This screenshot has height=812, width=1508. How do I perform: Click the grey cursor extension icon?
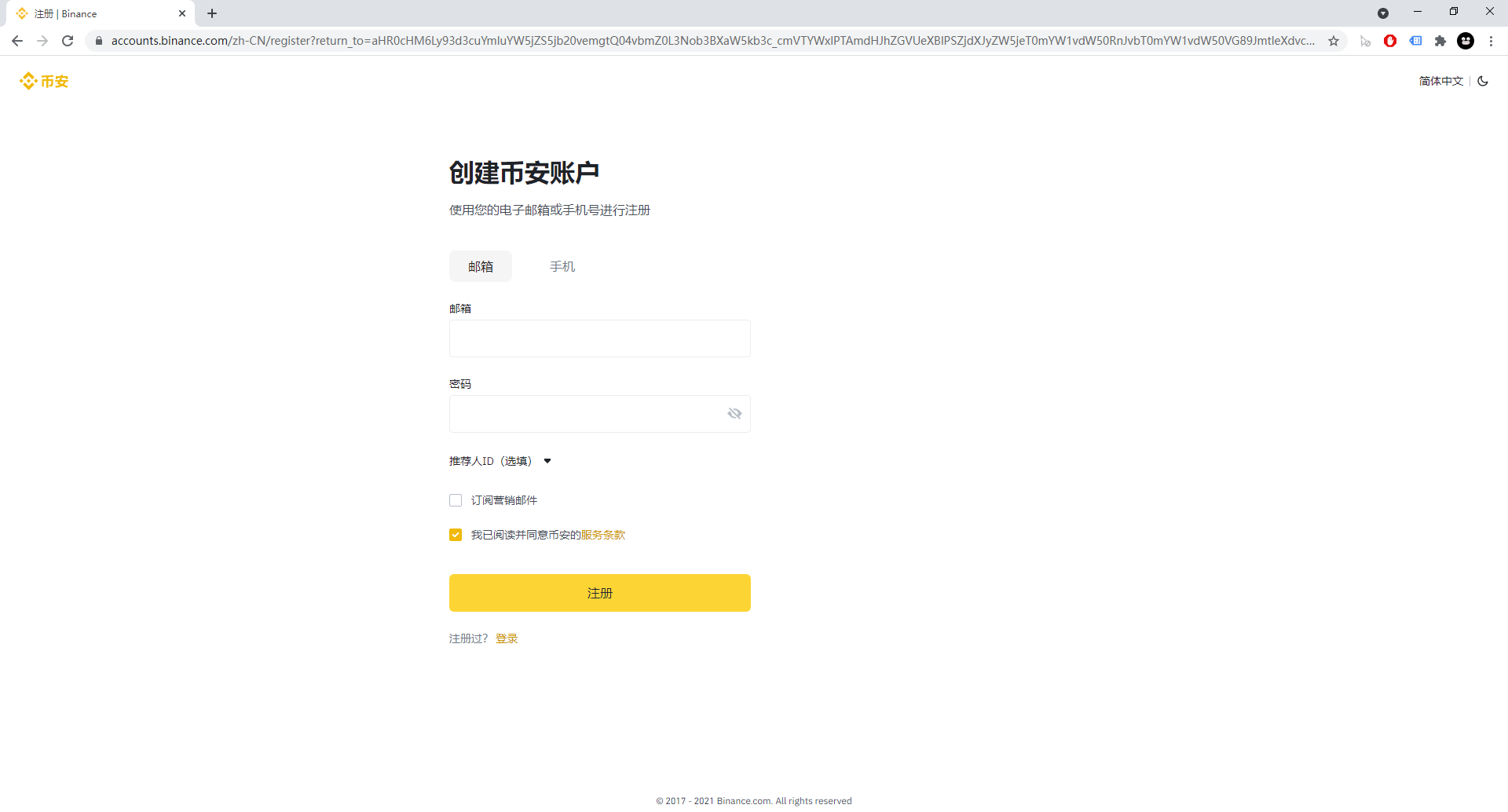(1365, 41)
